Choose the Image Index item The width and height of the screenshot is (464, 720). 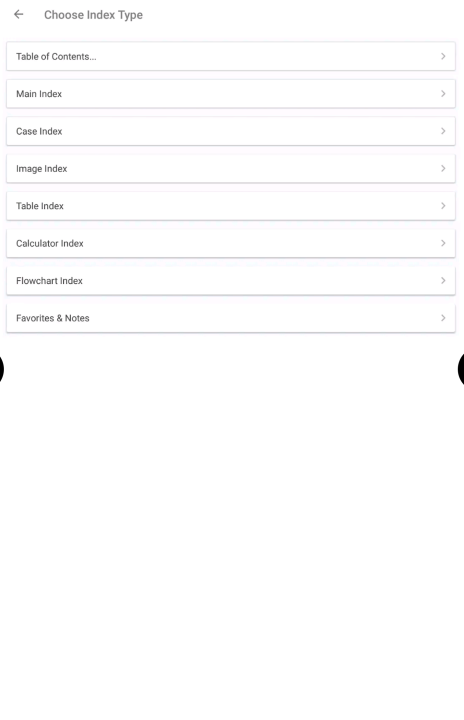(231, 169)
